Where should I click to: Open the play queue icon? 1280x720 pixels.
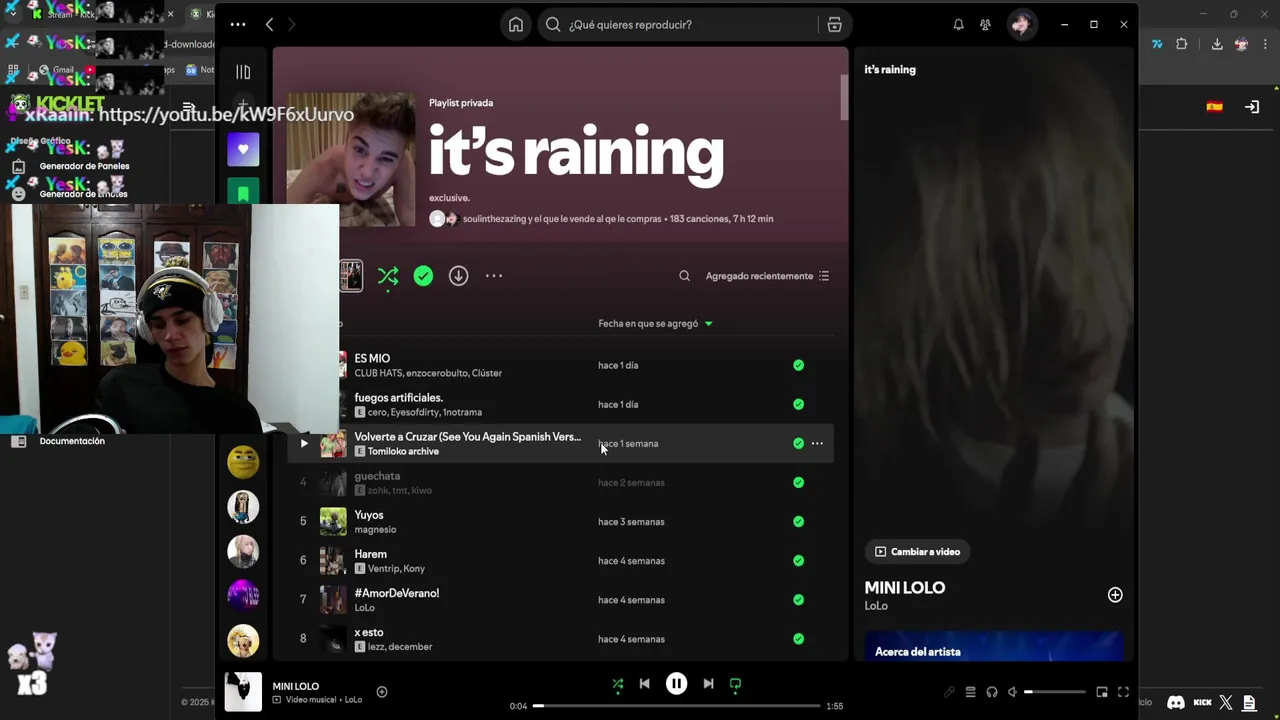click(970, 692)
